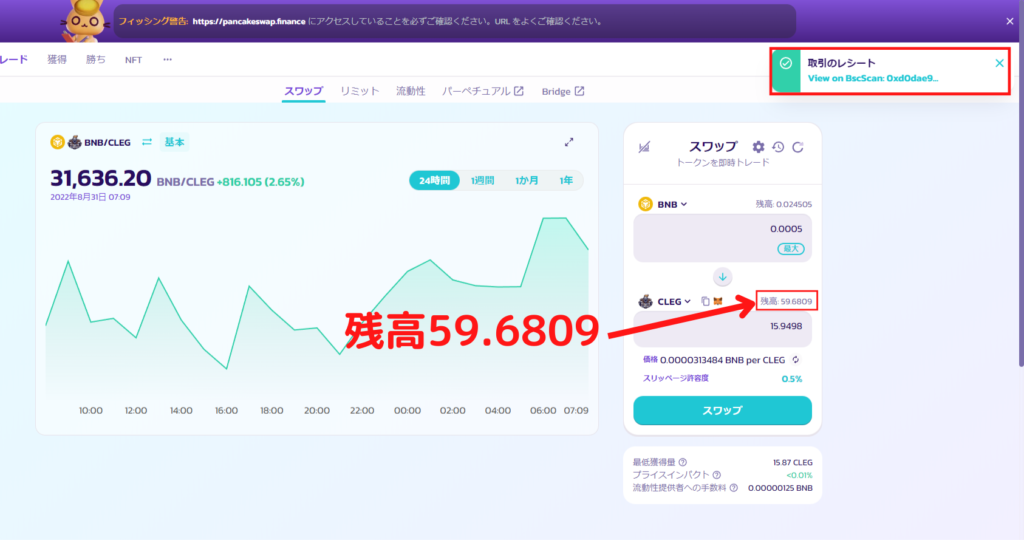Hide the chart via chart toggle icon
Viewport: 1024px width, 540px height.
[x=644, y=147]
